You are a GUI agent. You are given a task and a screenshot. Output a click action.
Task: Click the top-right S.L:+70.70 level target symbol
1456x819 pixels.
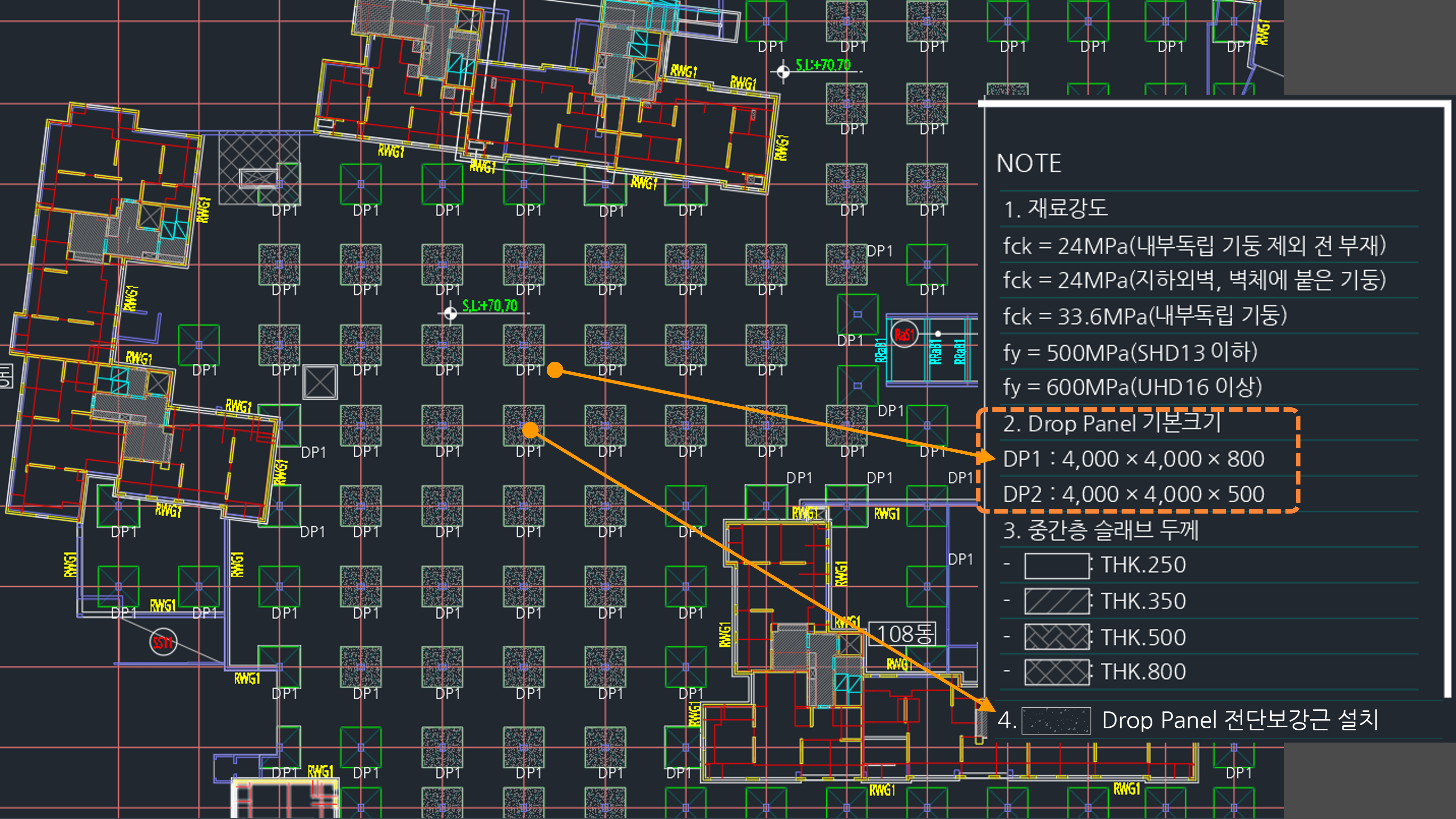(783, 72)
